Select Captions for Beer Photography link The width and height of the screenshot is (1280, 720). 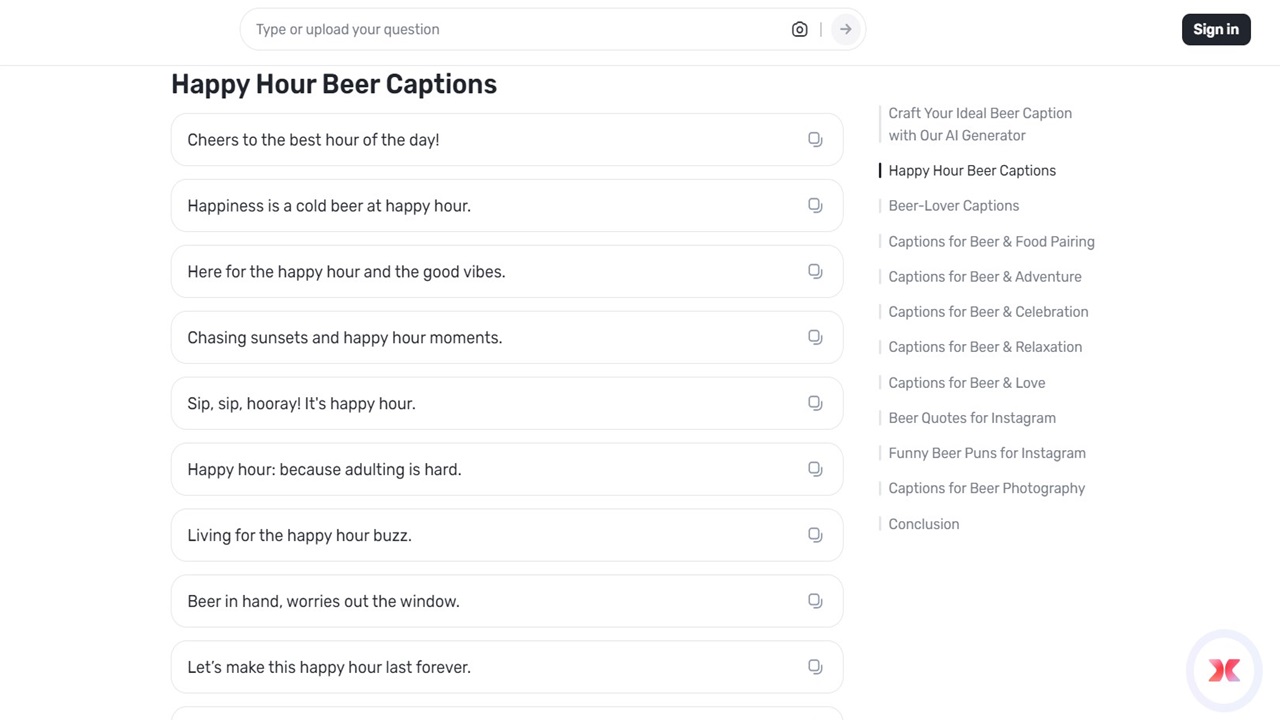point(986,488)
